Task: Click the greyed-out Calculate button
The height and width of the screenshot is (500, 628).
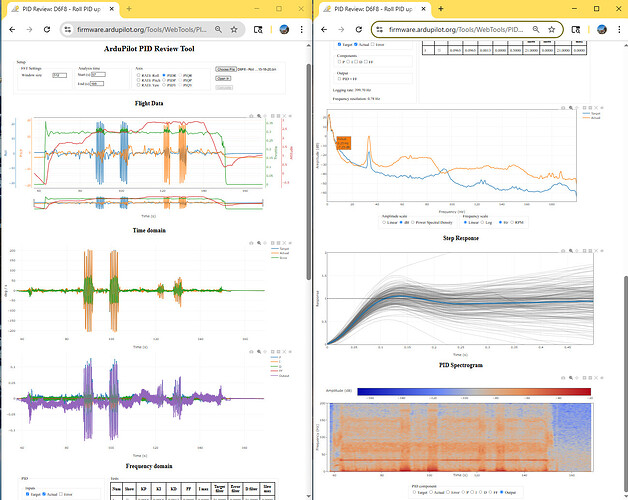Action: pyautogui.click(x=224, y=87)
